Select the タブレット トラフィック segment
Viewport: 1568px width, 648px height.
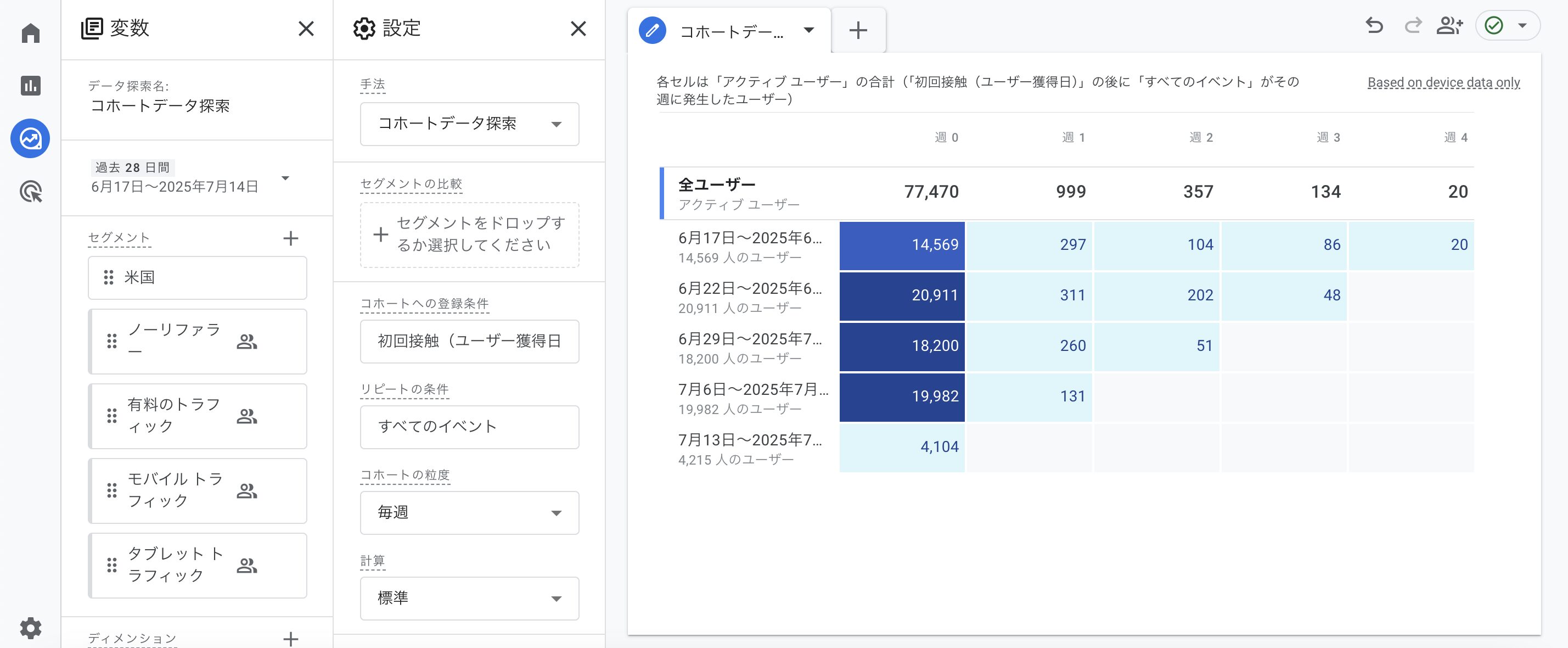click(x=197, y=565)
